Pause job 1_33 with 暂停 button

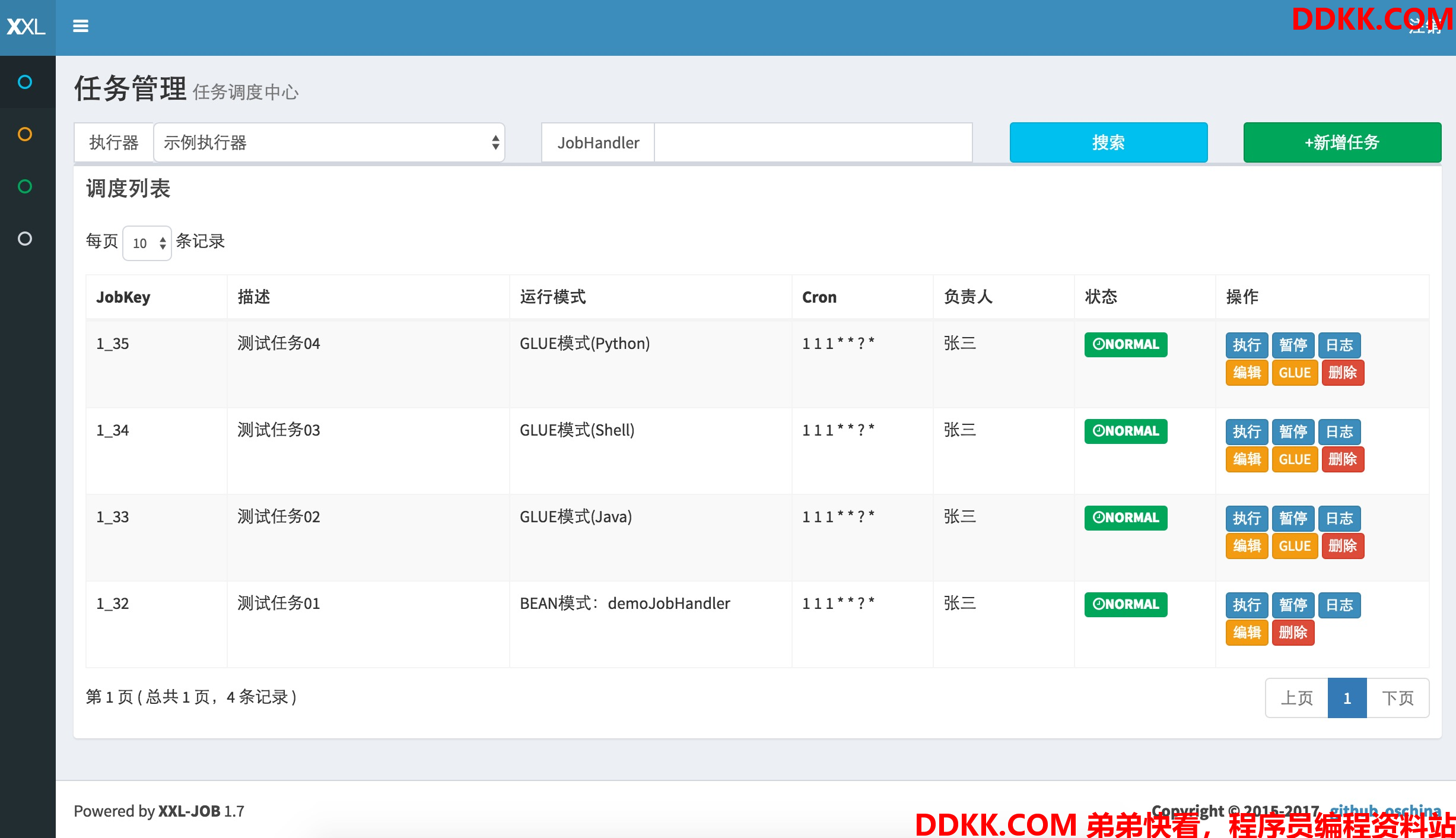click(x=1293, y=518)
